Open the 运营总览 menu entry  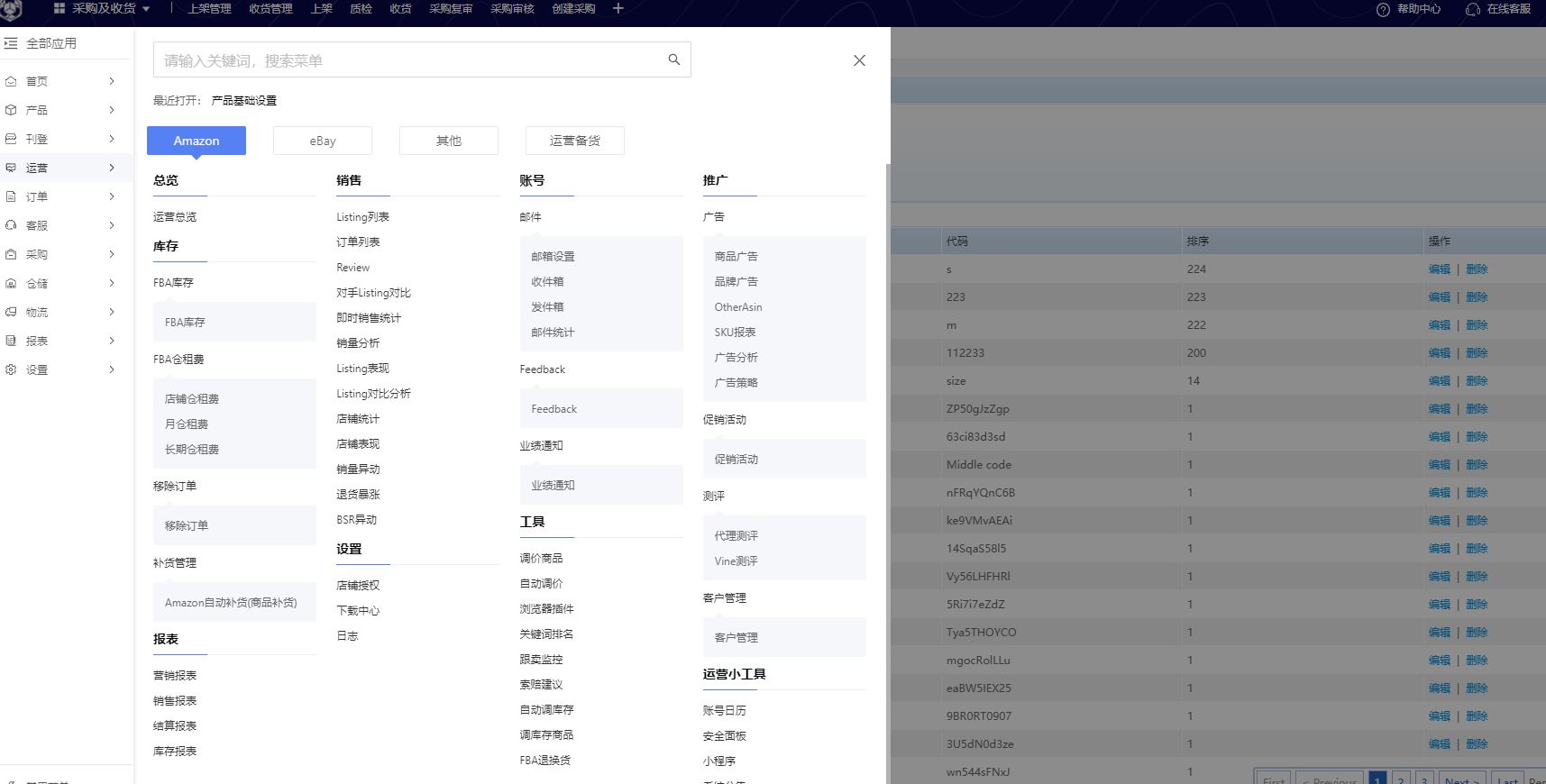pyautogui.click(x=175, y=217)
